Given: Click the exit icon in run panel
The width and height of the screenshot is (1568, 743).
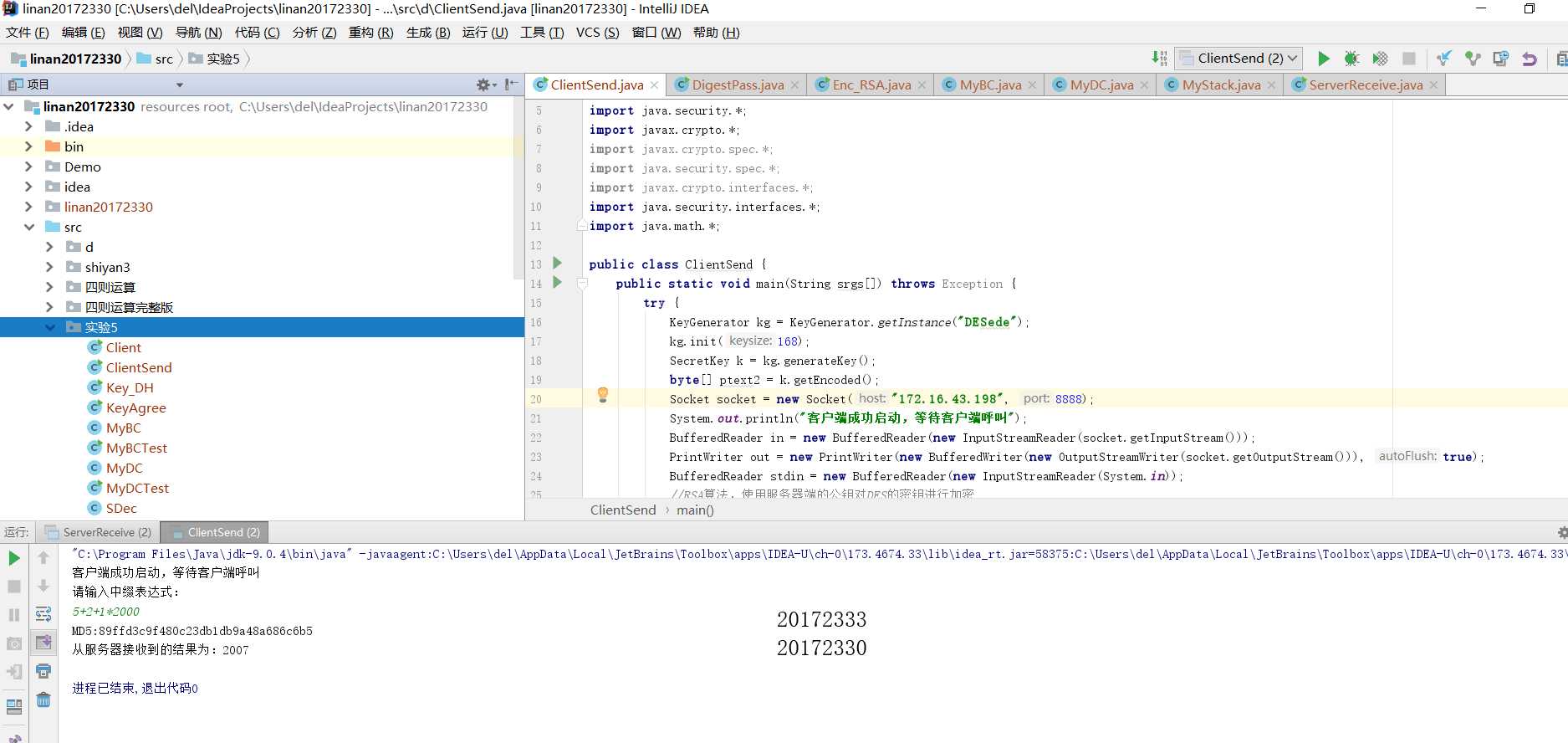Looking at the screenshot, I should click(x=14, y=672).
